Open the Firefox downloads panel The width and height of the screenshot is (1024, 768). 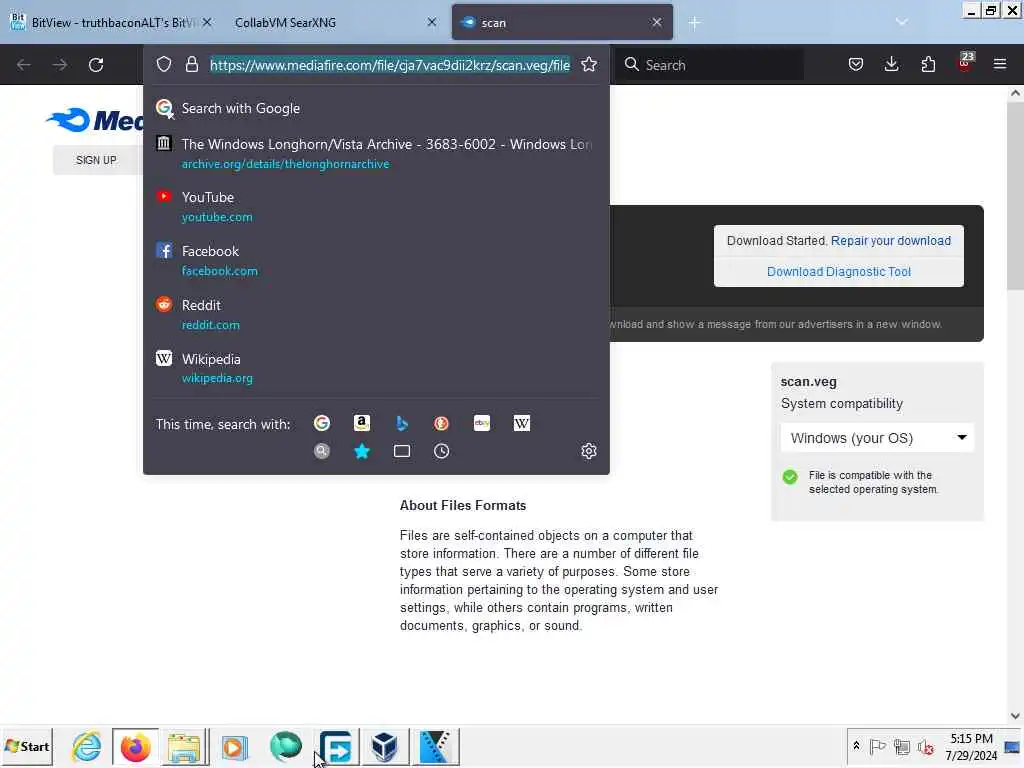pos(891,64)
